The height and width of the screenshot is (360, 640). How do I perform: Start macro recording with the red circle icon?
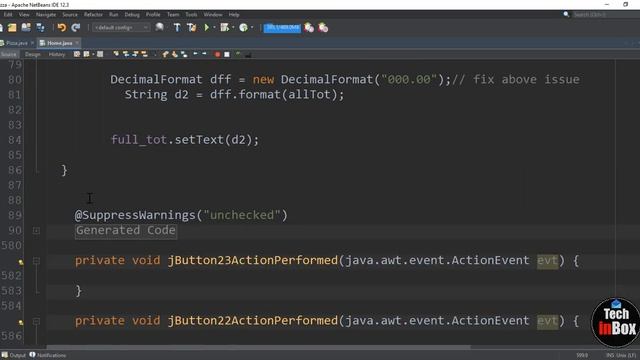[x=218, y=54]
